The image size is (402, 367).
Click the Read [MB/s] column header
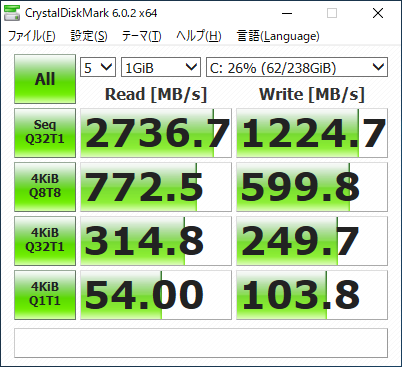pos(156,94)
